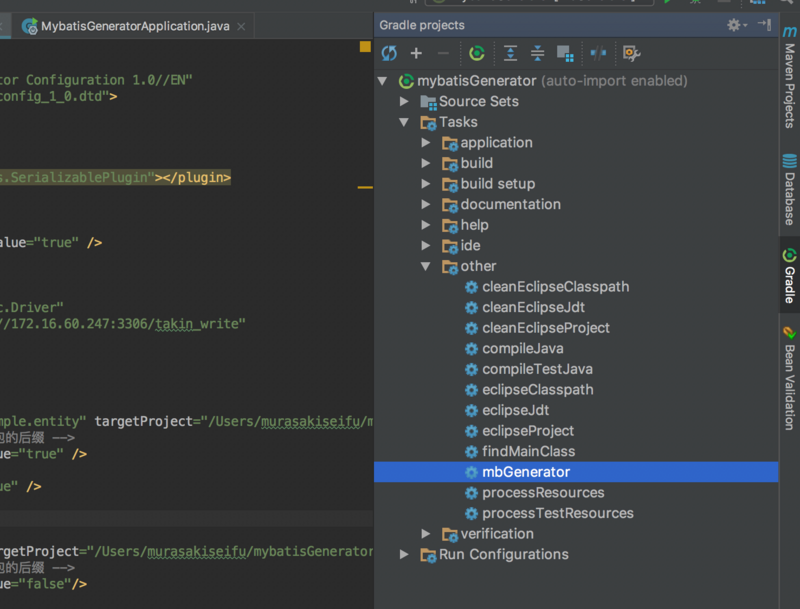This screenshot has height=609, width=800.
Task: Click the folder icon beside Run Configurations
Action: [x=428, y=555]
